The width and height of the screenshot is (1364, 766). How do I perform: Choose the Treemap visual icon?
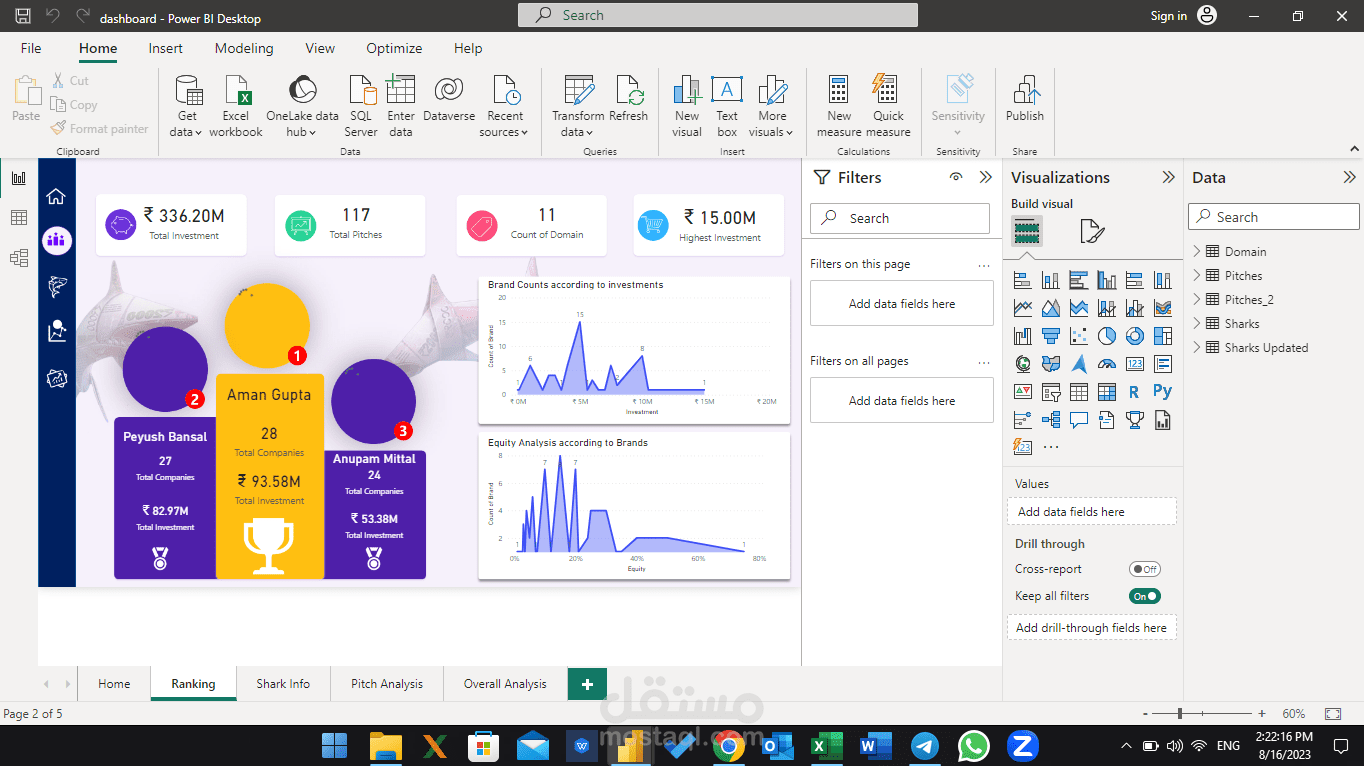tap(1163, 336)
